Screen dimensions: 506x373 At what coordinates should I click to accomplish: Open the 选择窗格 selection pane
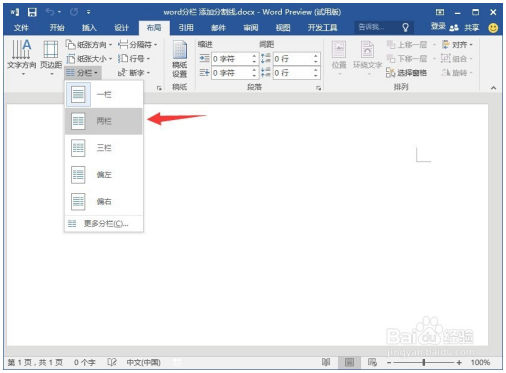point(407,73)
